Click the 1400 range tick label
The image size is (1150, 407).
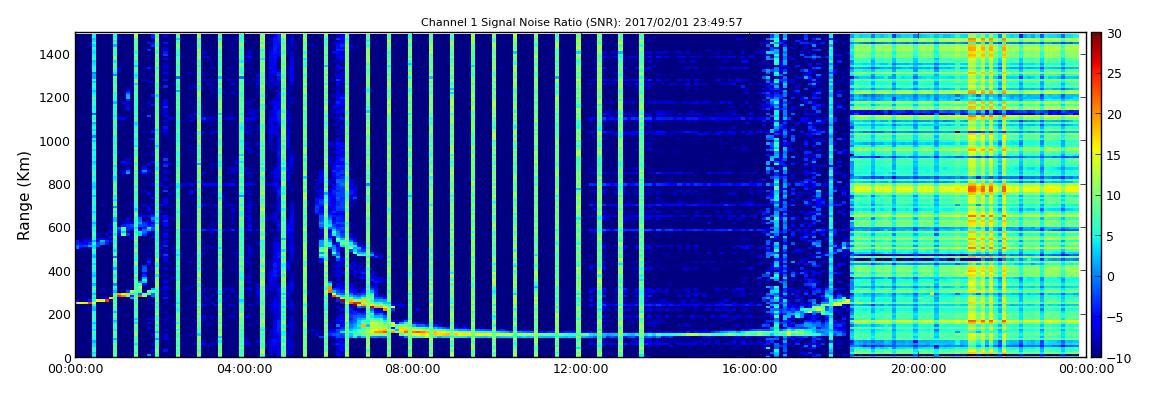click(55, 54)
